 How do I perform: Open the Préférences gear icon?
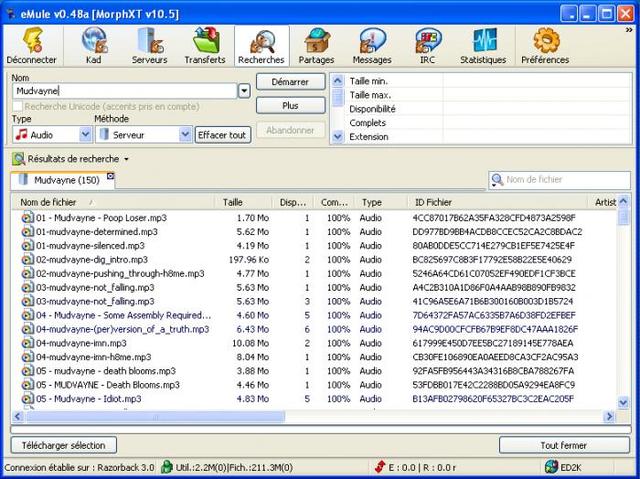pos(546,40)
